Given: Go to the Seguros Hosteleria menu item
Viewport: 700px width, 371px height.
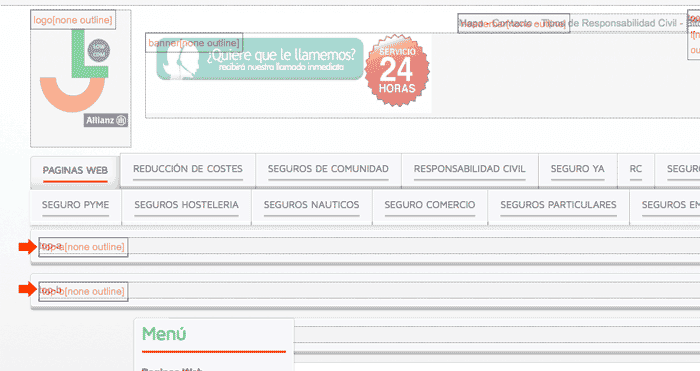Looking at the screenshot, I should point(187,205).
